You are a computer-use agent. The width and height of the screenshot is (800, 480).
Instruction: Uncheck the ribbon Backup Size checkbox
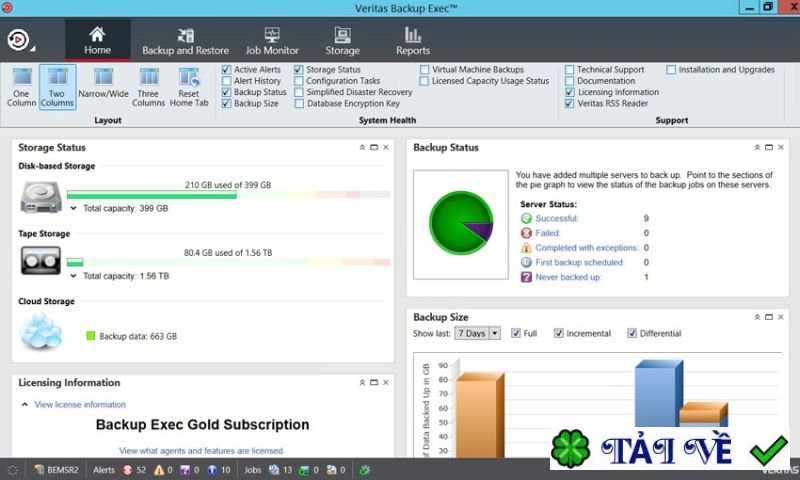pos(227,103)
